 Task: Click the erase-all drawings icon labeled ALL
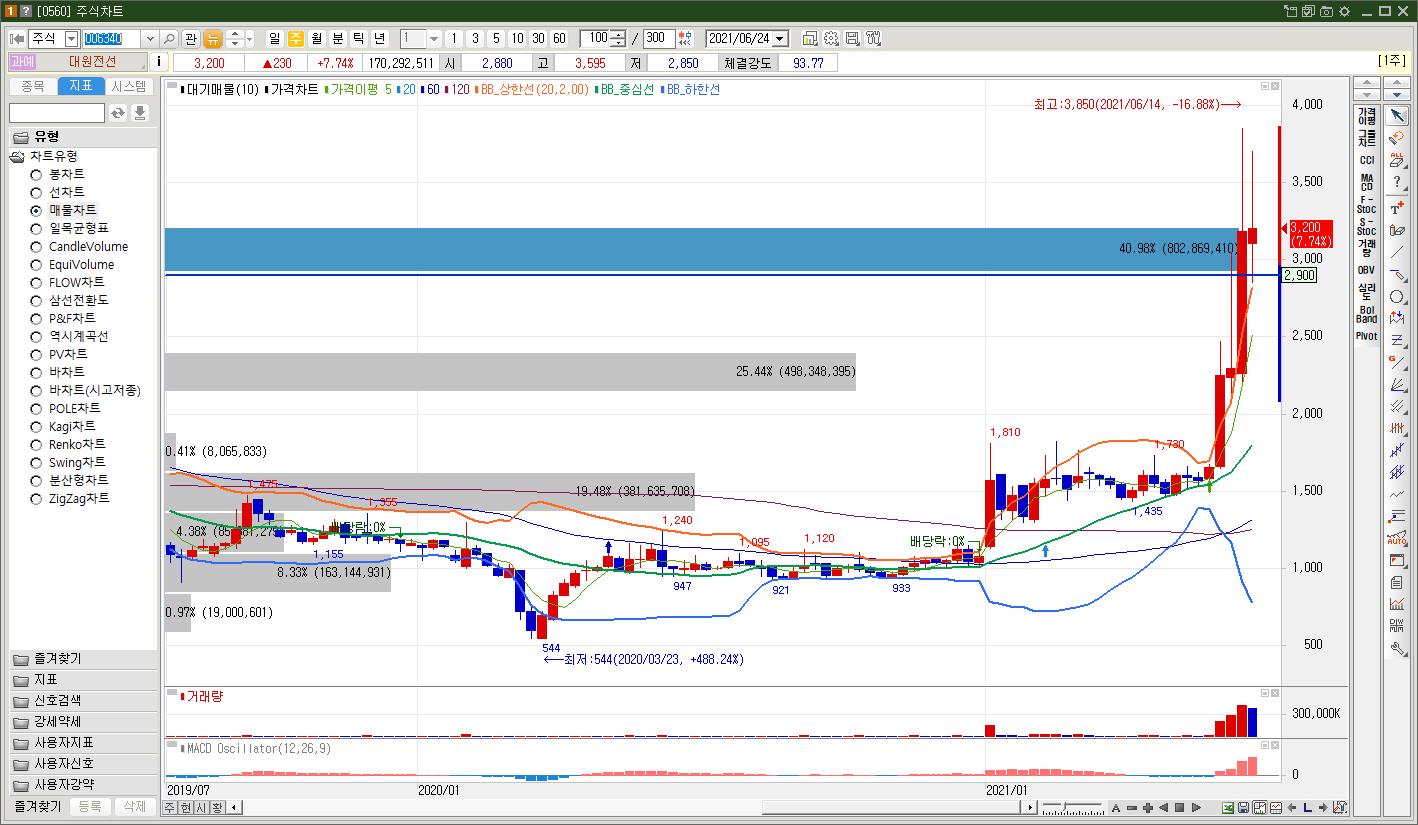point(1397,160)
